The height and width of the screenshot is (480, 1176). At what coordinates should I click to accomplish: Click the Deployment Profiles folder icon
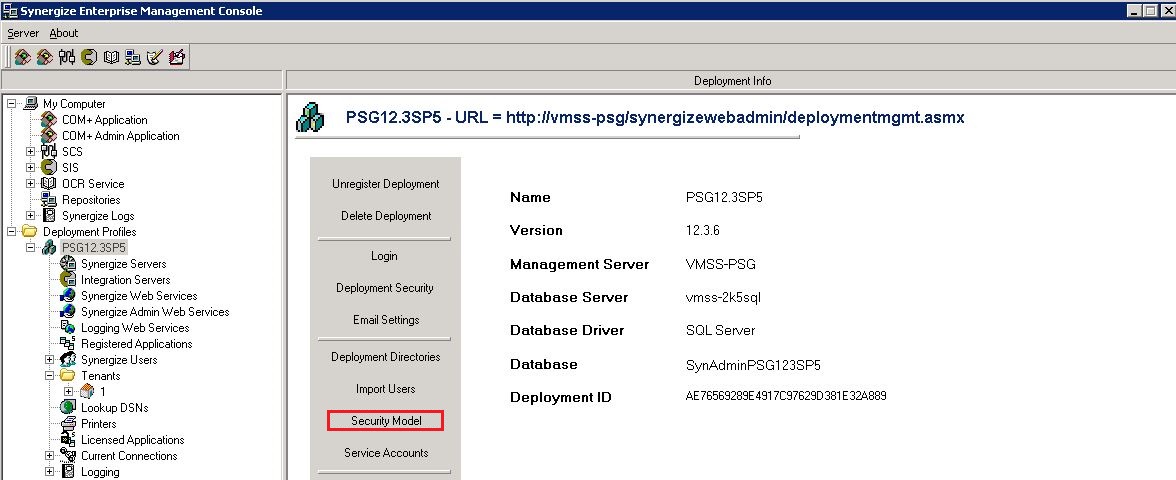(30, 231)
